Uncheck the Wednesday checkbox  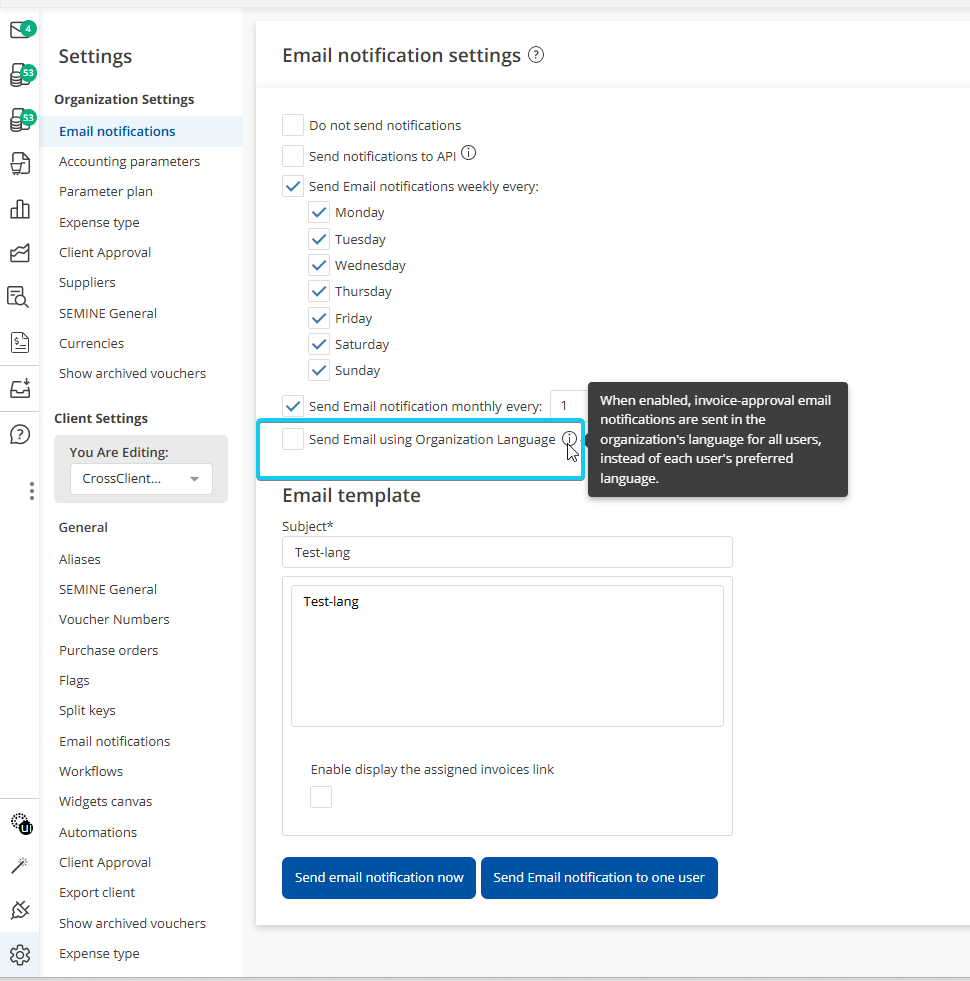319,265
